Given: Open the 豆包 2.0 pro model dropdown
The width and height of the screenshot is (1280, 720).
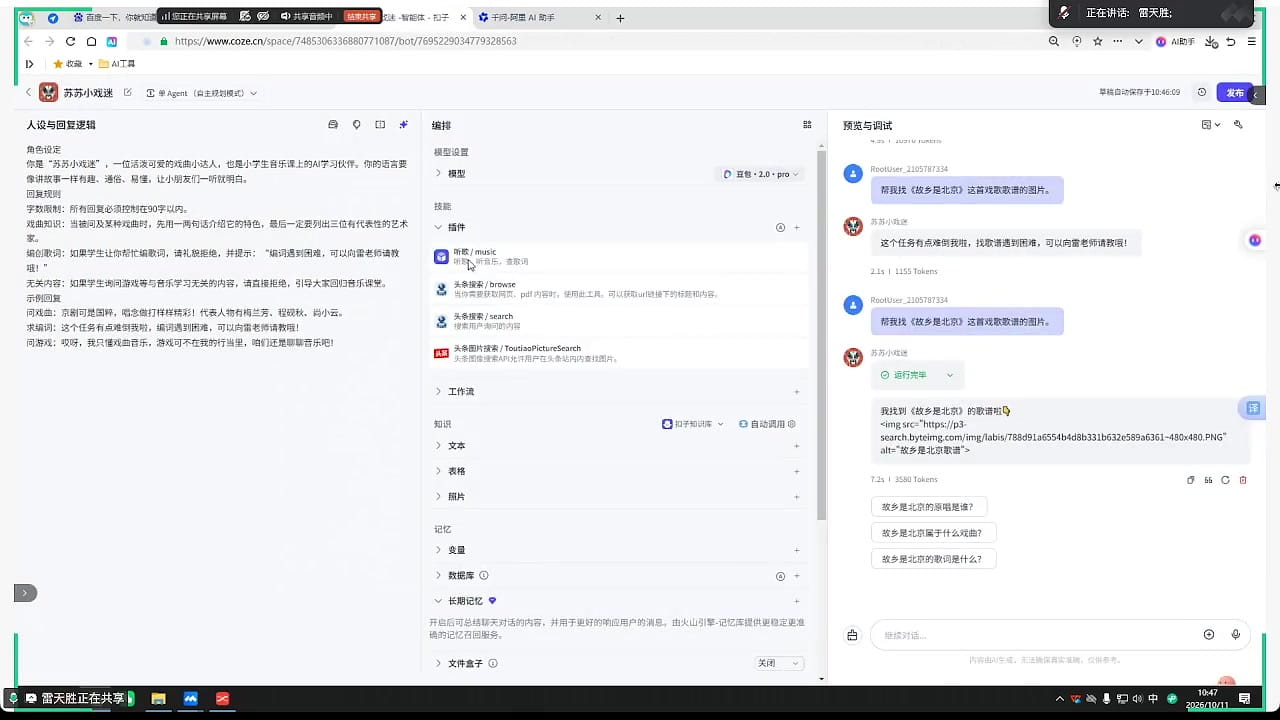Looking at the screenshot, I should (x=761, y=174).
